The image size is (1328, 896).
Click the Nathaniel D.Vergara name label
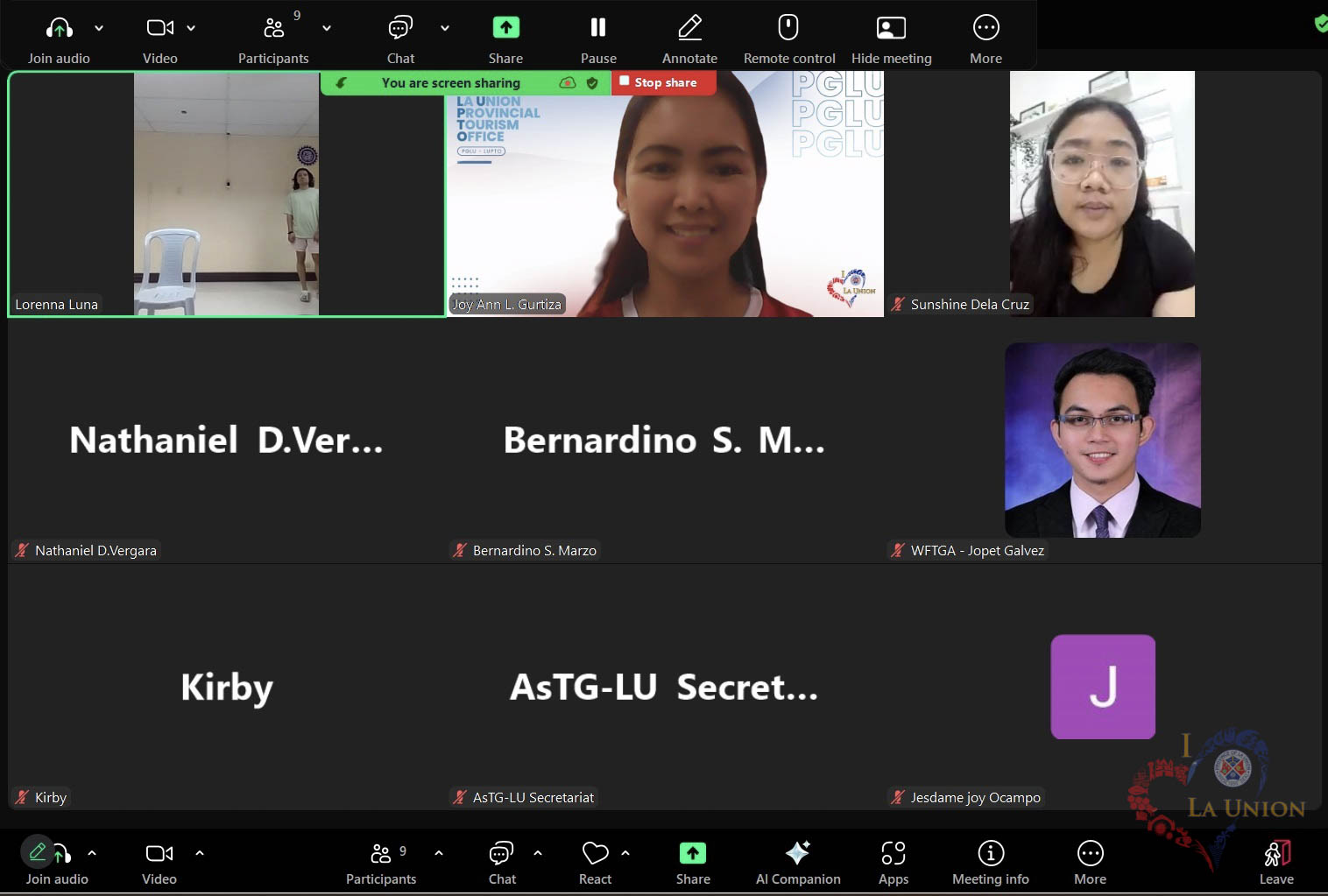tap(95, 550)
